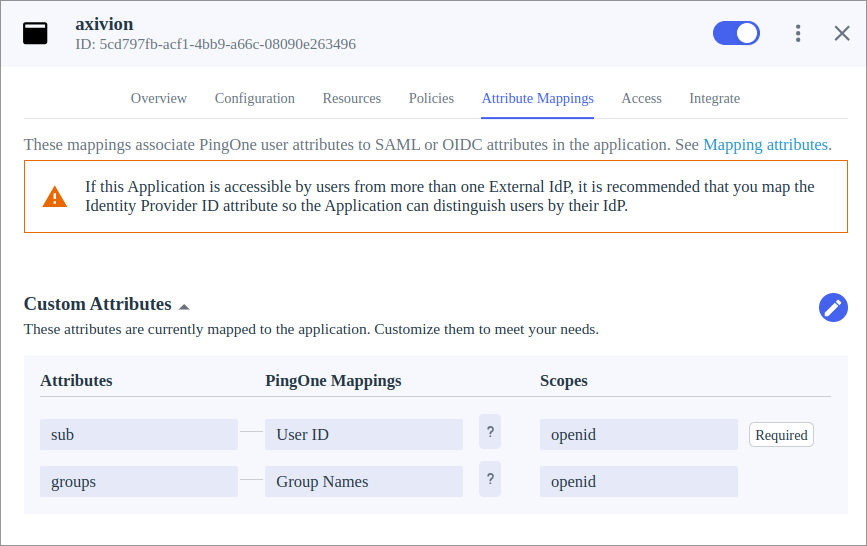Follow the Mapping attributes link
The height and width of the screenshot is (546, 867).
pos(765,145)
